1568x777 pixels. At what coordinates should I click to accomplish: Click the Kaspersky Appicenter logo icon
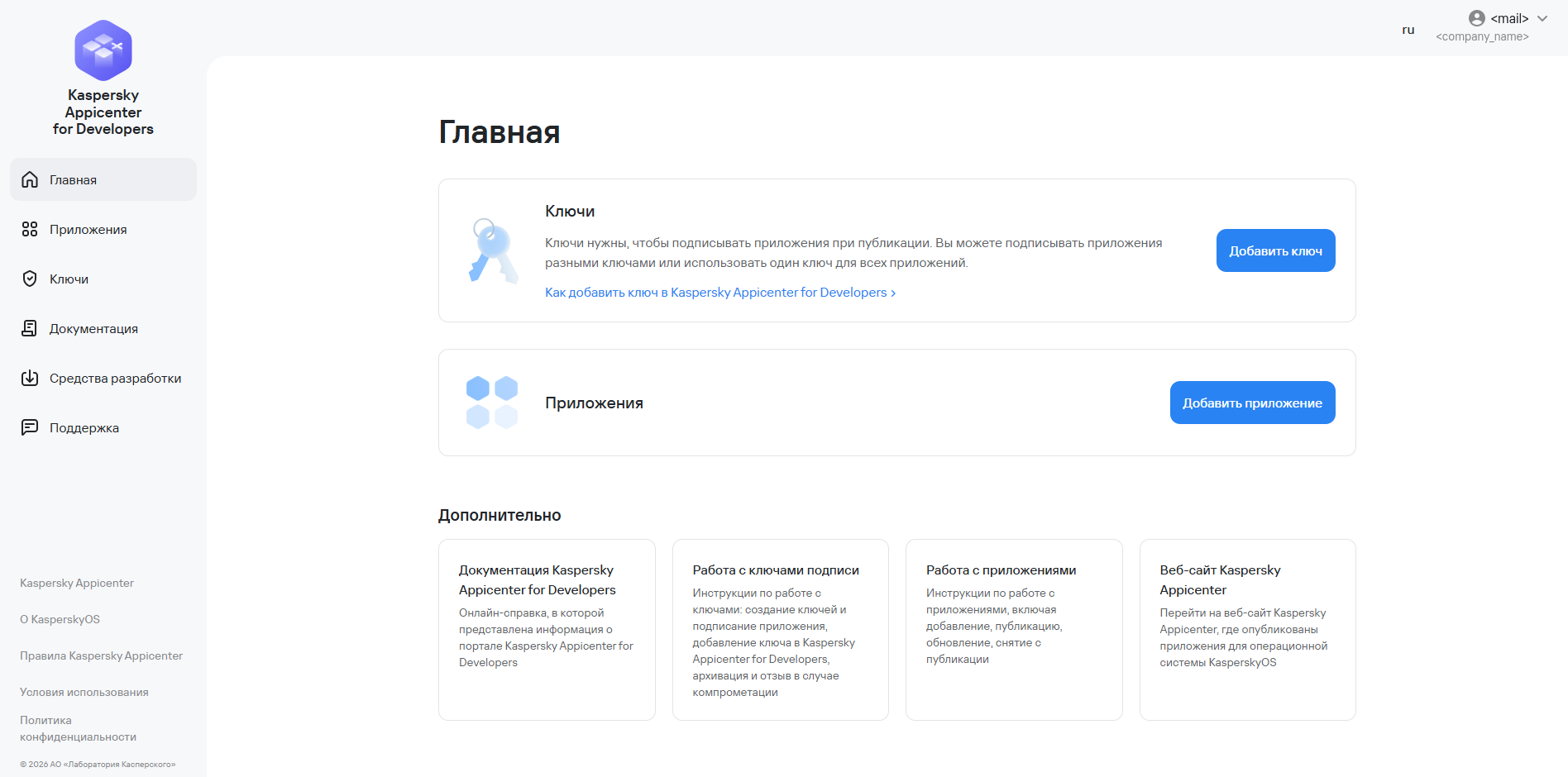pos(103,50)
